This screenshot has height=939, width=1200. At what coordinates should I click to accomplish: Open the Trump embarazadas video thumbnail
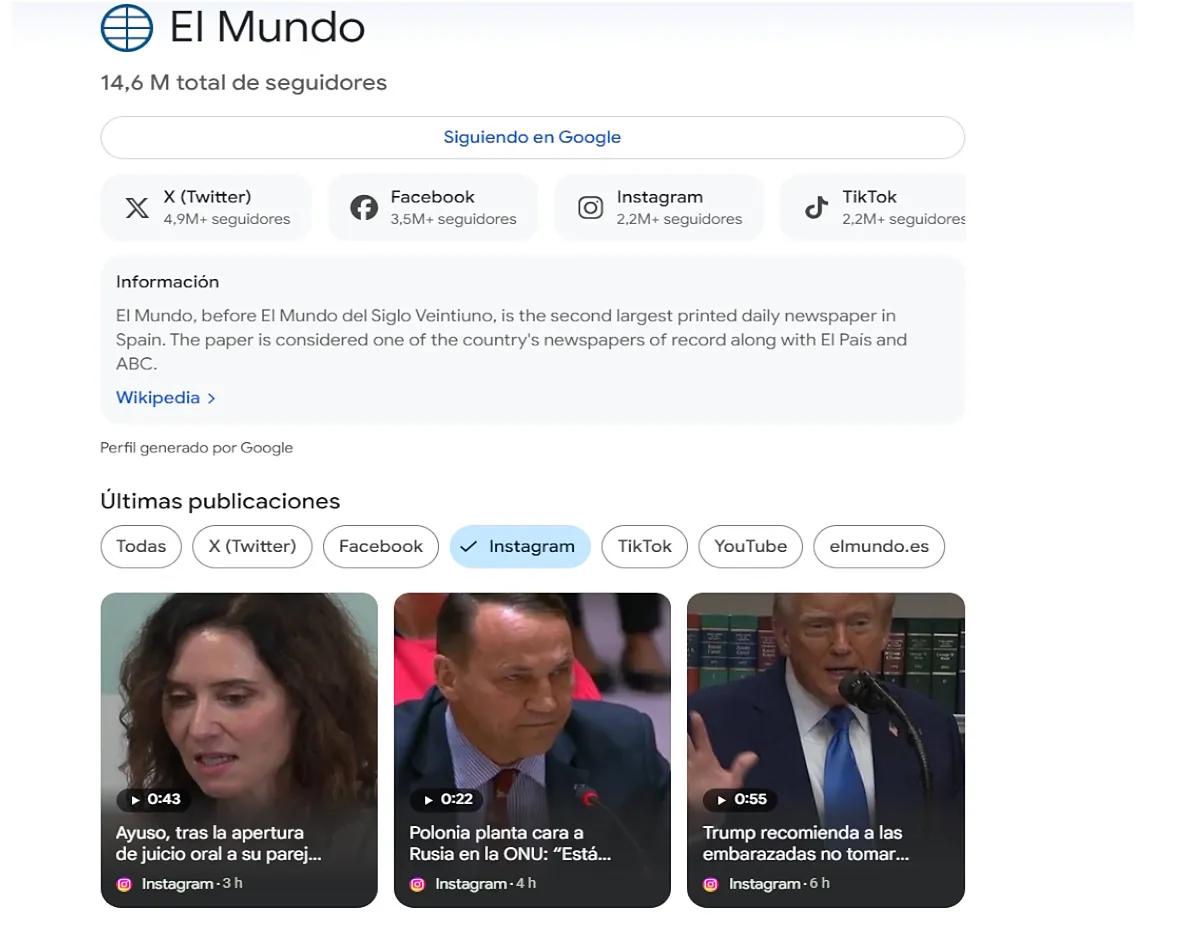click(826, 750)
